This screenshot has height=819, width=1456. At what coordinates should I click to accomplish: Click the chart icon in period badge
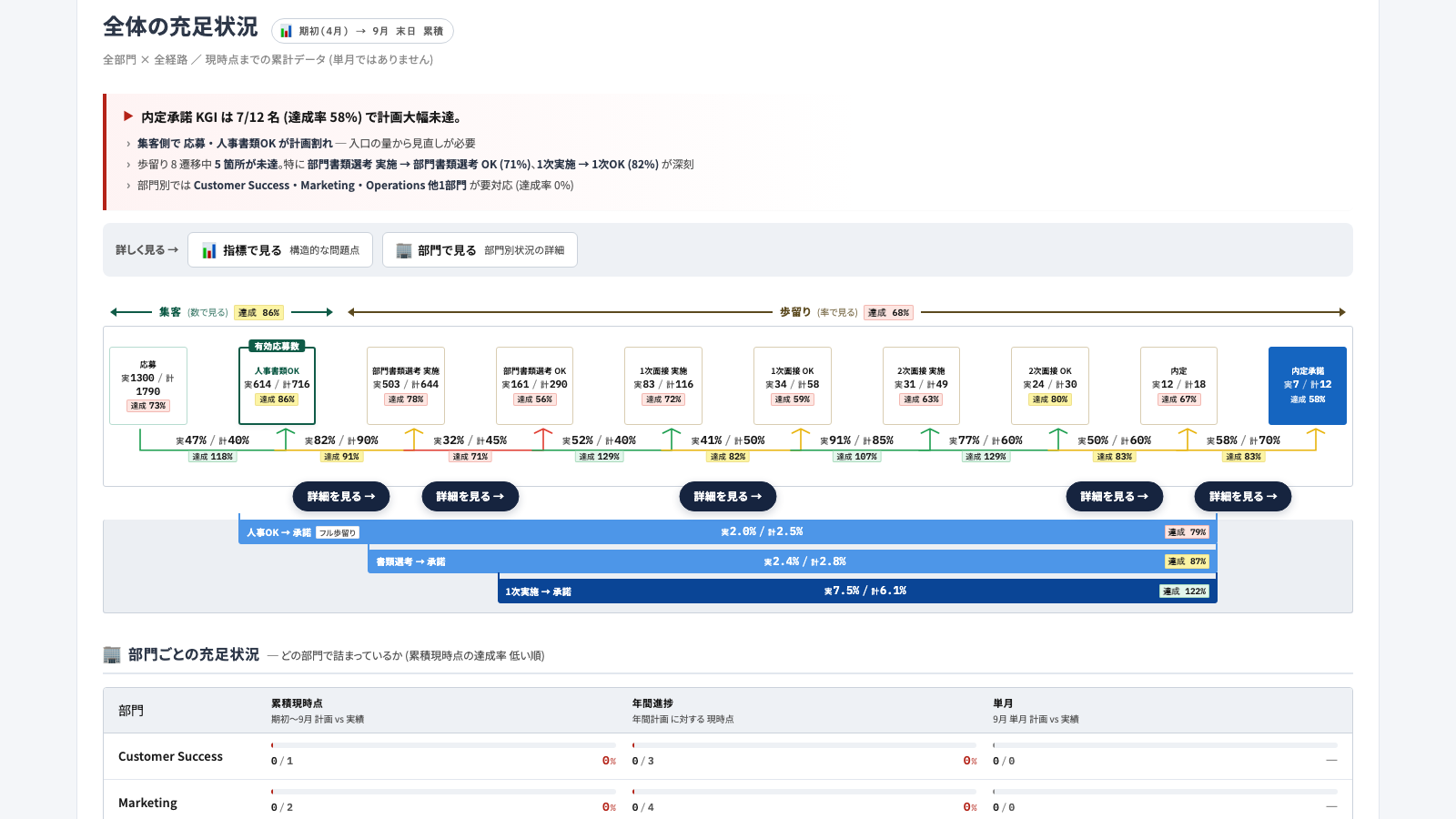[286, 31]
